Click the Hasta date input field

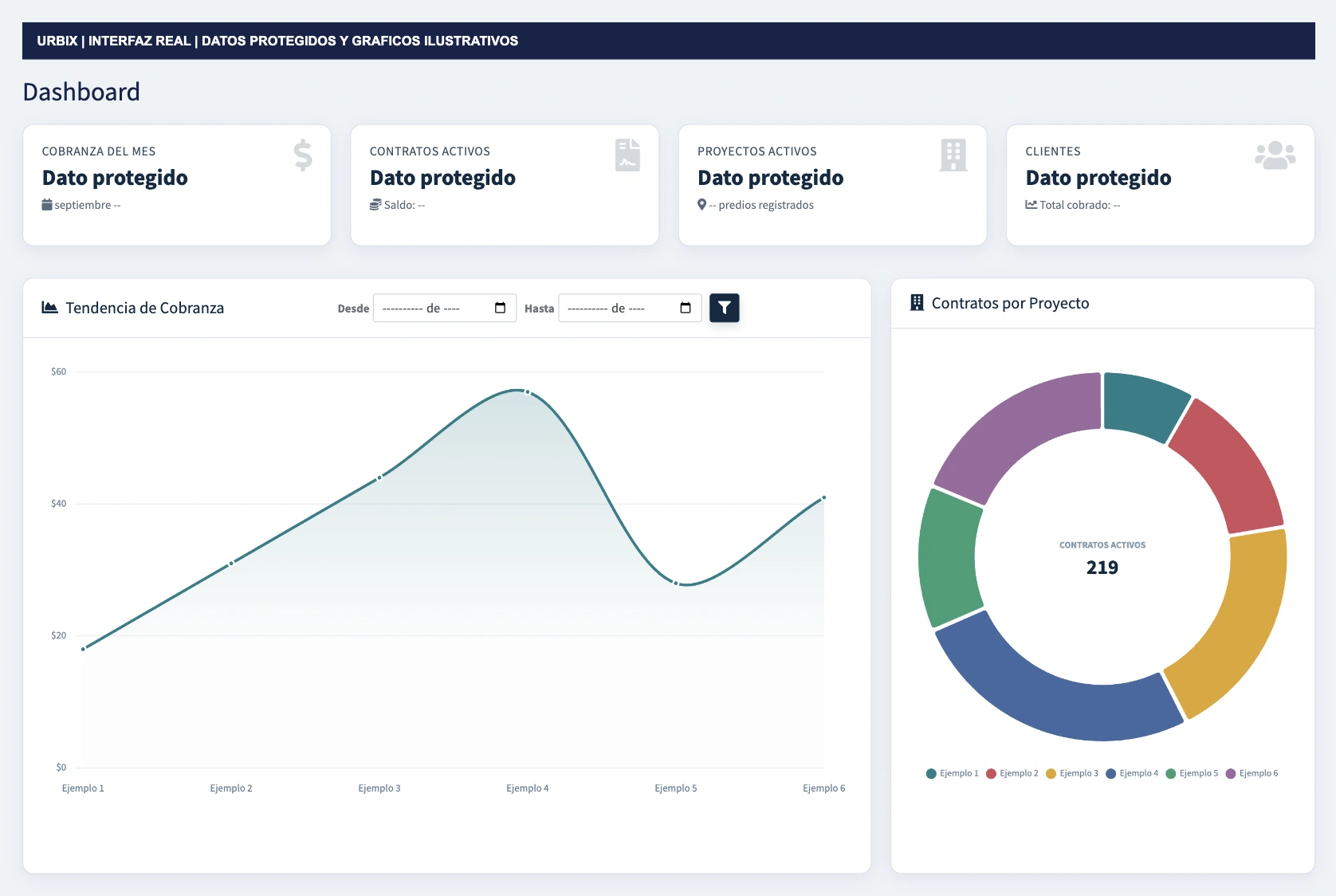(630, 308)
